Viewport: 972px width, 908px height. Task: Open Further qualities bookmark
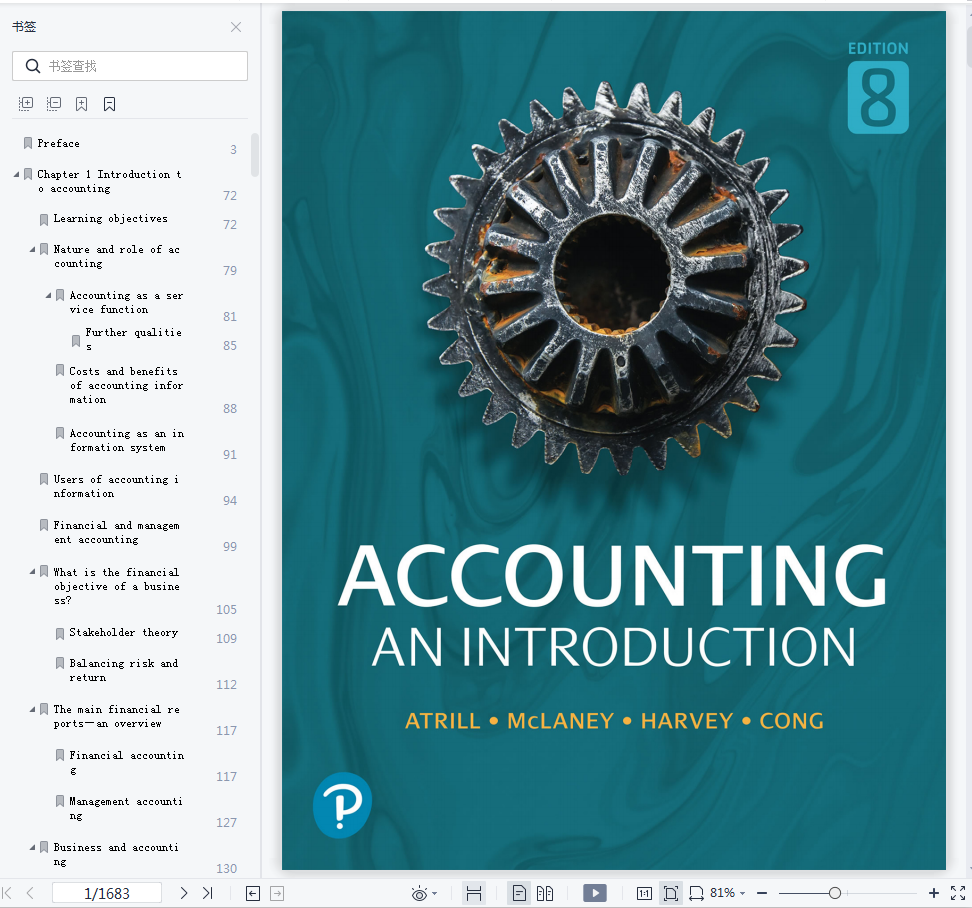(x=133, y=339)
